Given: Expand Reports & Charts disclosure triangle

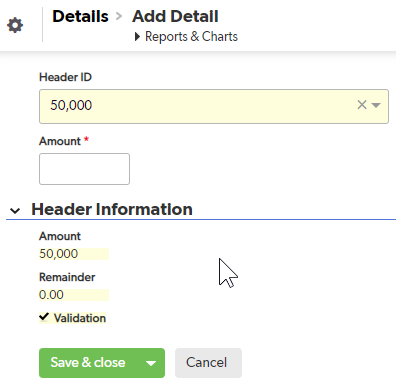Looking at the screenshot, I should pos(137,37).
